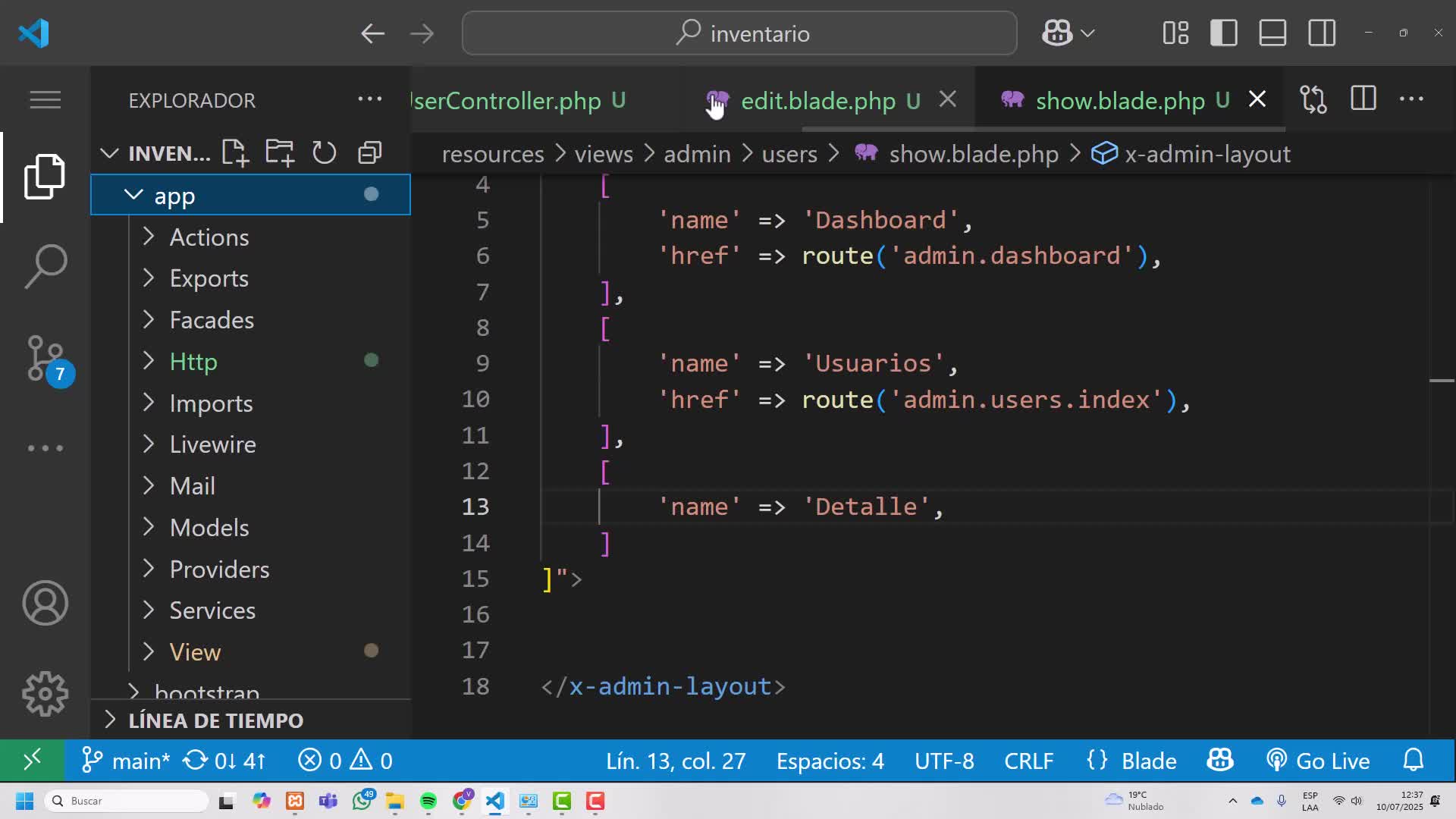Screen dimensions: 1456x819
Task: Click the New File icon in explorer
Action: click(x=235, y=152)
